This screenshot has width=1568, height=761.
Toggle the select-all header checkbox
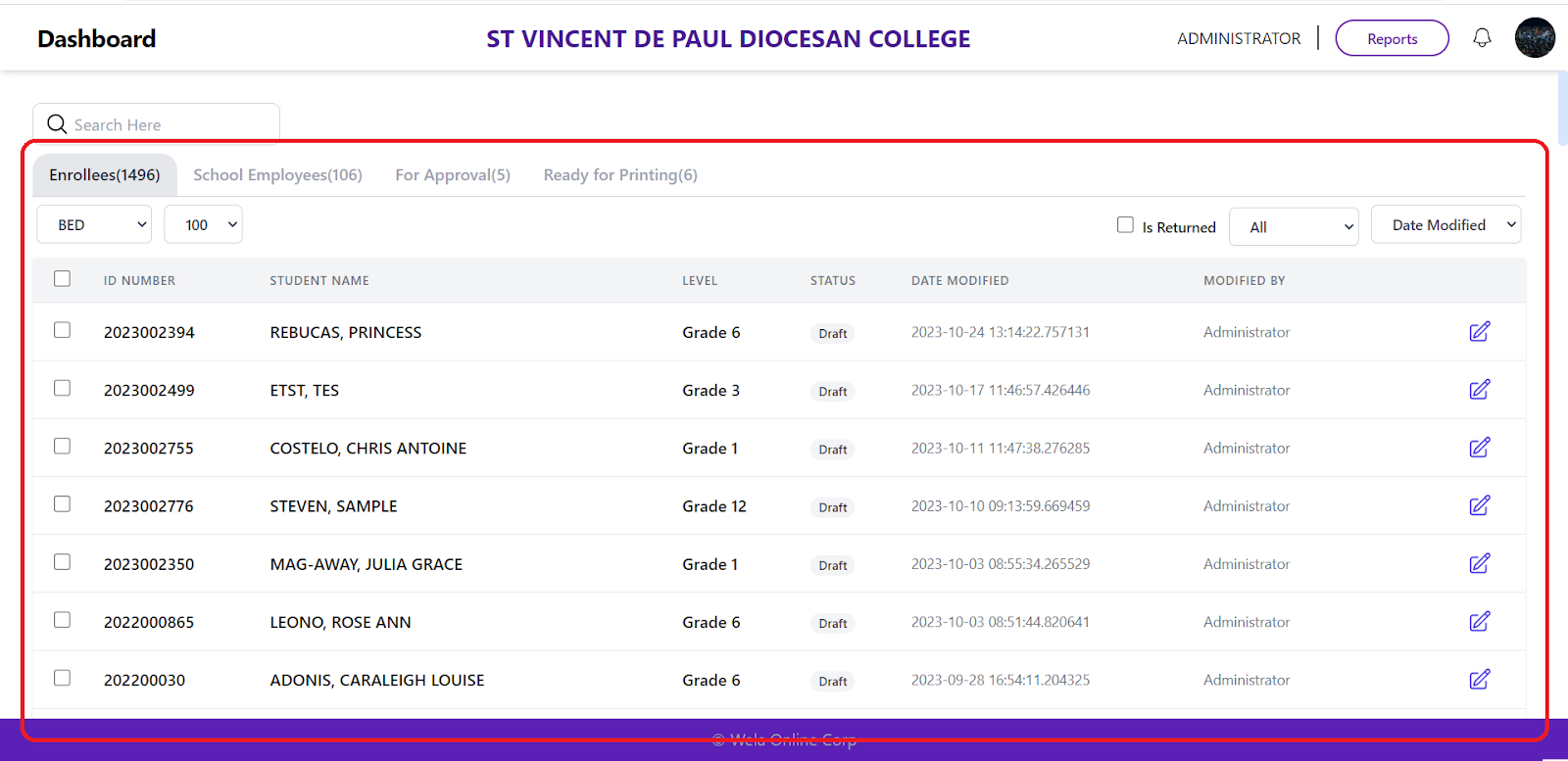(63, 279)
